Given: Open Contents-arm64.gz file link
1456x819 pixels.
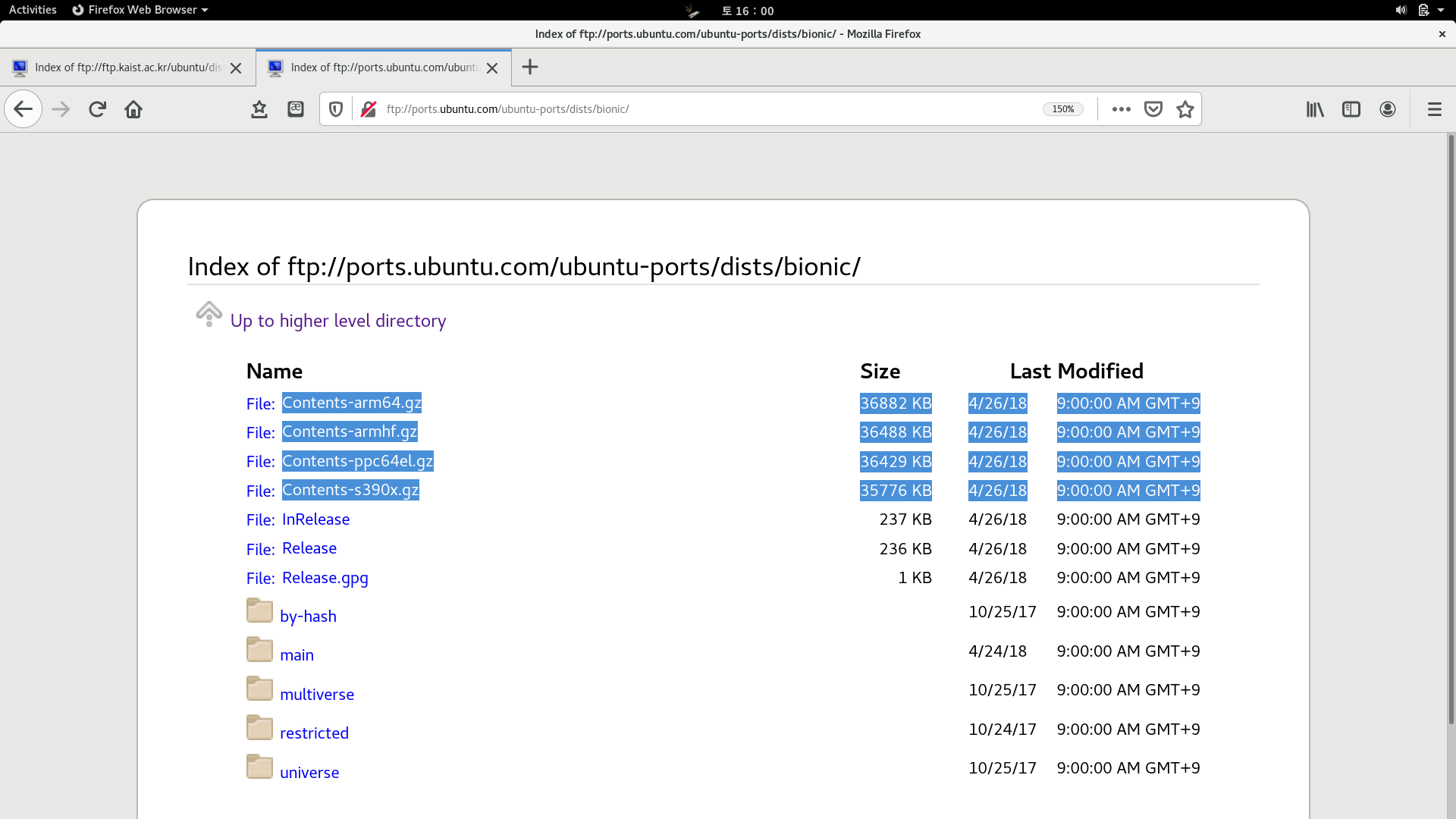Looking at the screenshot, I should [352, 403].
